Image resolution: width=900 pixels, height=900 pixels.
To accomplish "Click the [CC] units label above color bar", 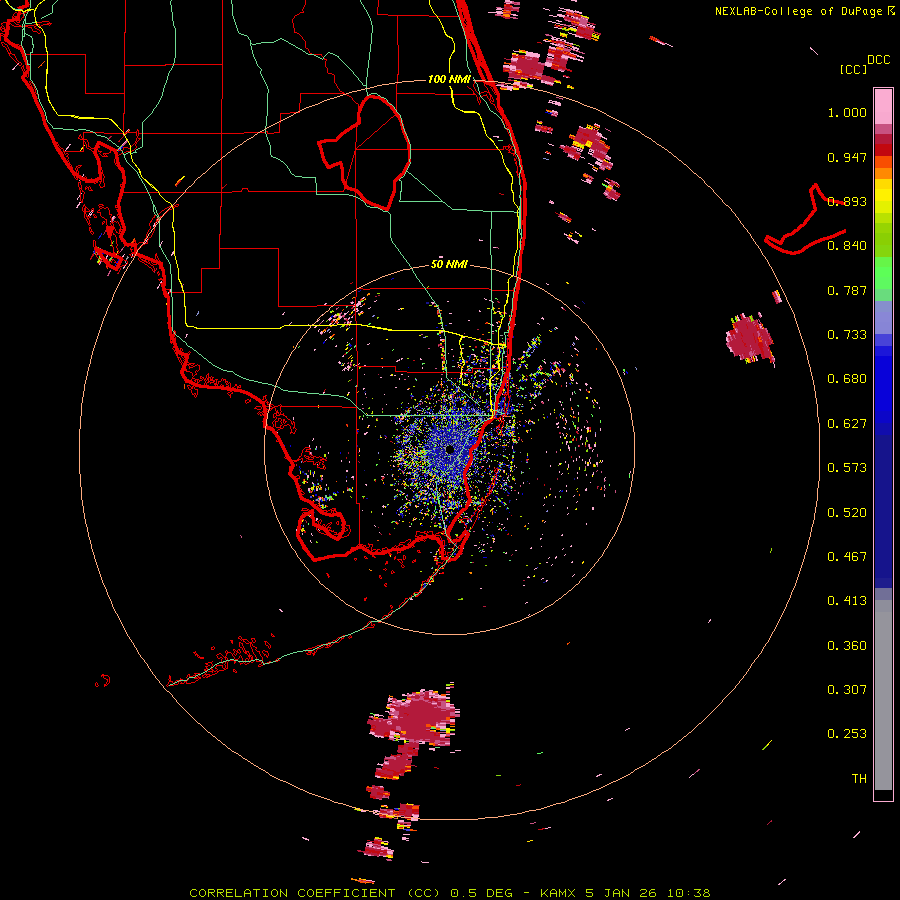I will [x=853, y=69].
